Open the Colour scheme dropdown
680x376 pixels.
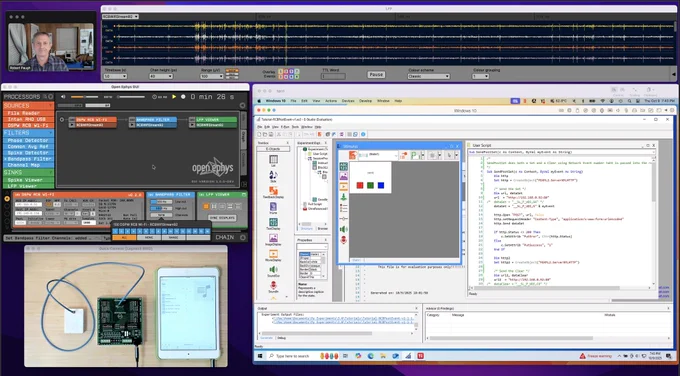pos(428,76)
